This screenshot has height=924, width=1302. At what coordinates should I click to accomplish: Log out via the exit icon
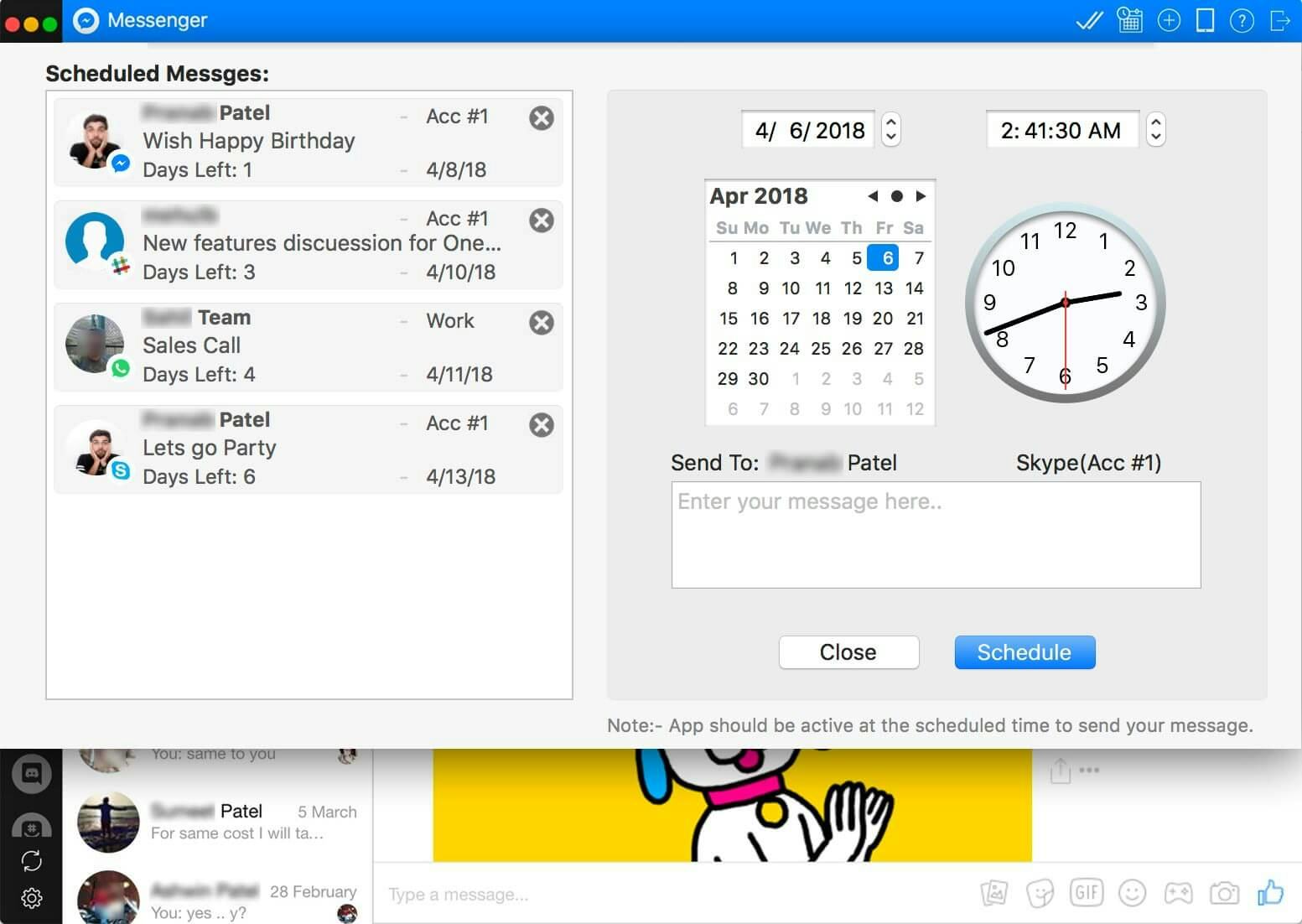click(x=1280, y=20)
